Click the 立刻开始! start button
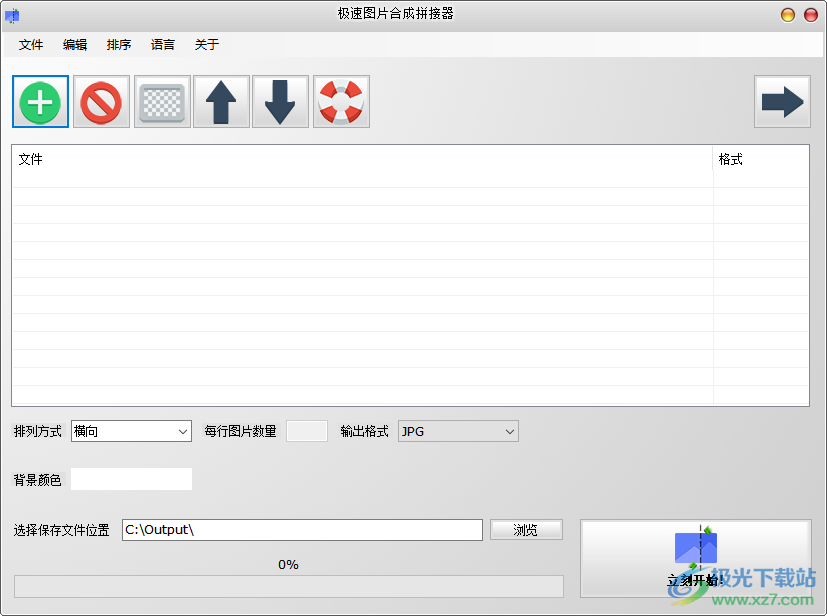Screen dimensions: 827x616 coord(696,559)
